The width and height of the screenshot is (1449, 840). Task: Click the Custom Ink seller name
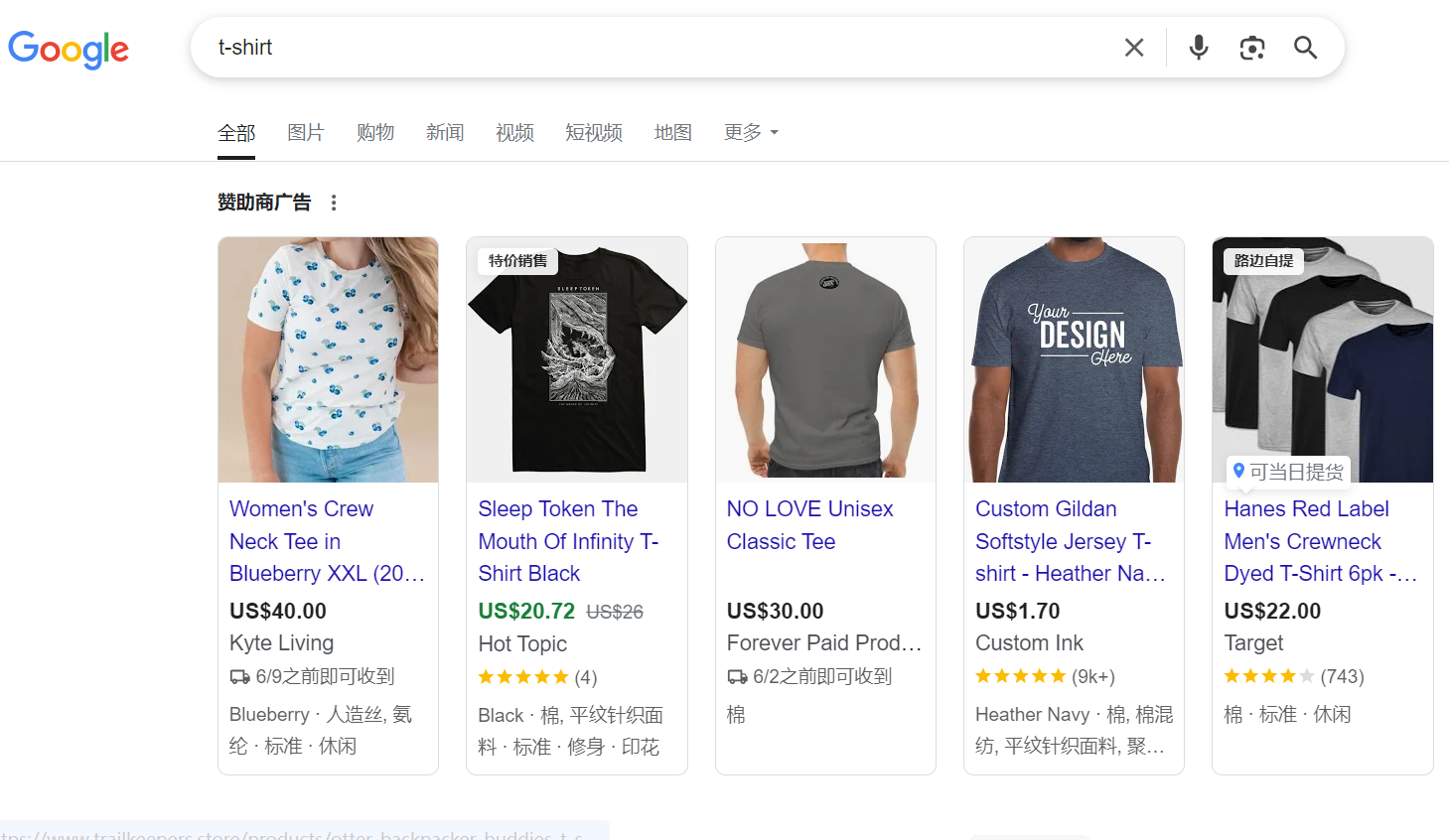coord(1029,643)
